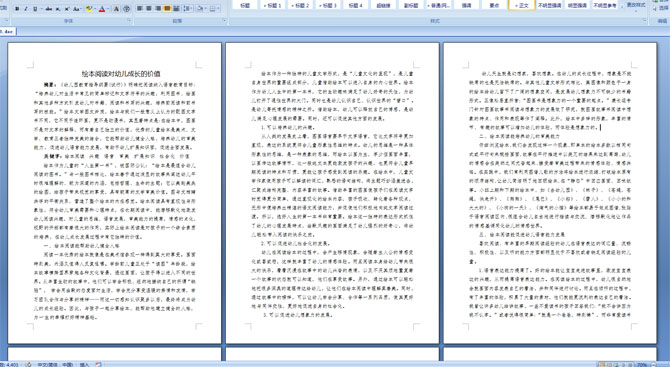Apply strikethrough to selected text
The height and width of the screenshot is (367, 670).
(x=49, y=9)
